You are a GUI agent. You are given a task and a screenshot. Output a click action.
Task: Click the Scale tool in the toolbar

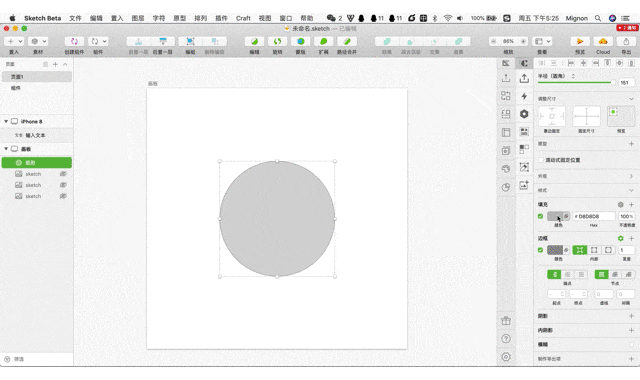324,41
